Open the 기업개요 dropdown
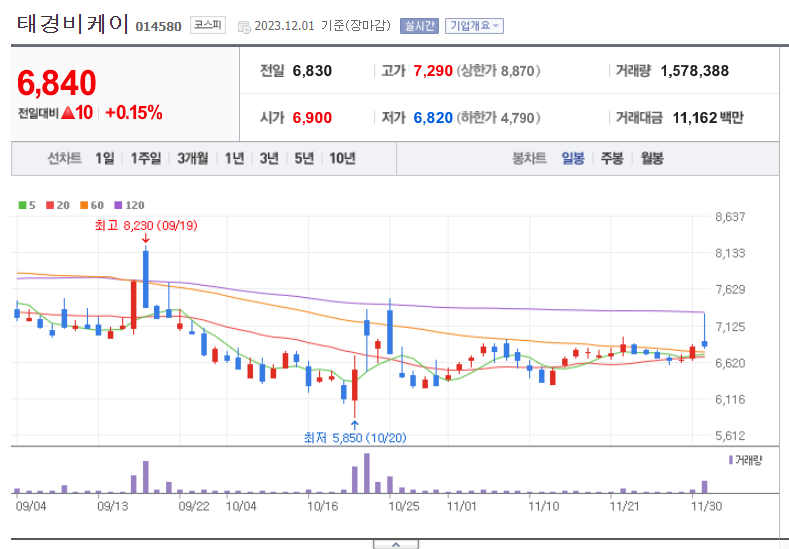This screenshot has height=549, width=789. (474, 26)
